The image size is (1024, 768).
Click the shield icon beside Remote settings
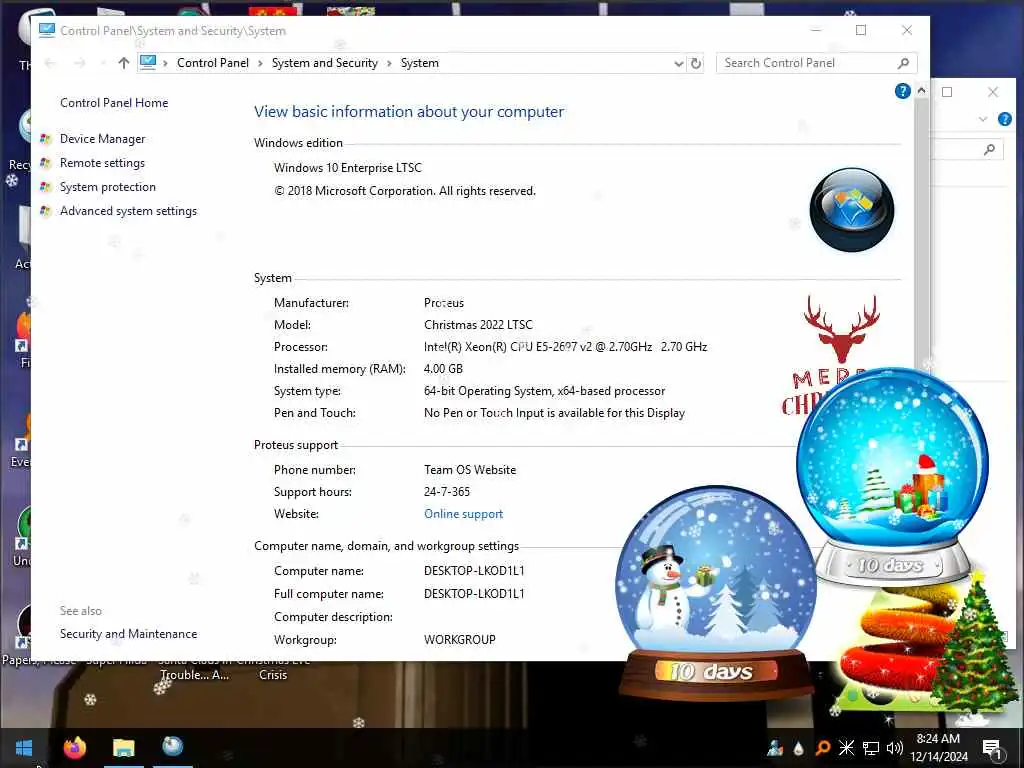(x=45, y=163)
